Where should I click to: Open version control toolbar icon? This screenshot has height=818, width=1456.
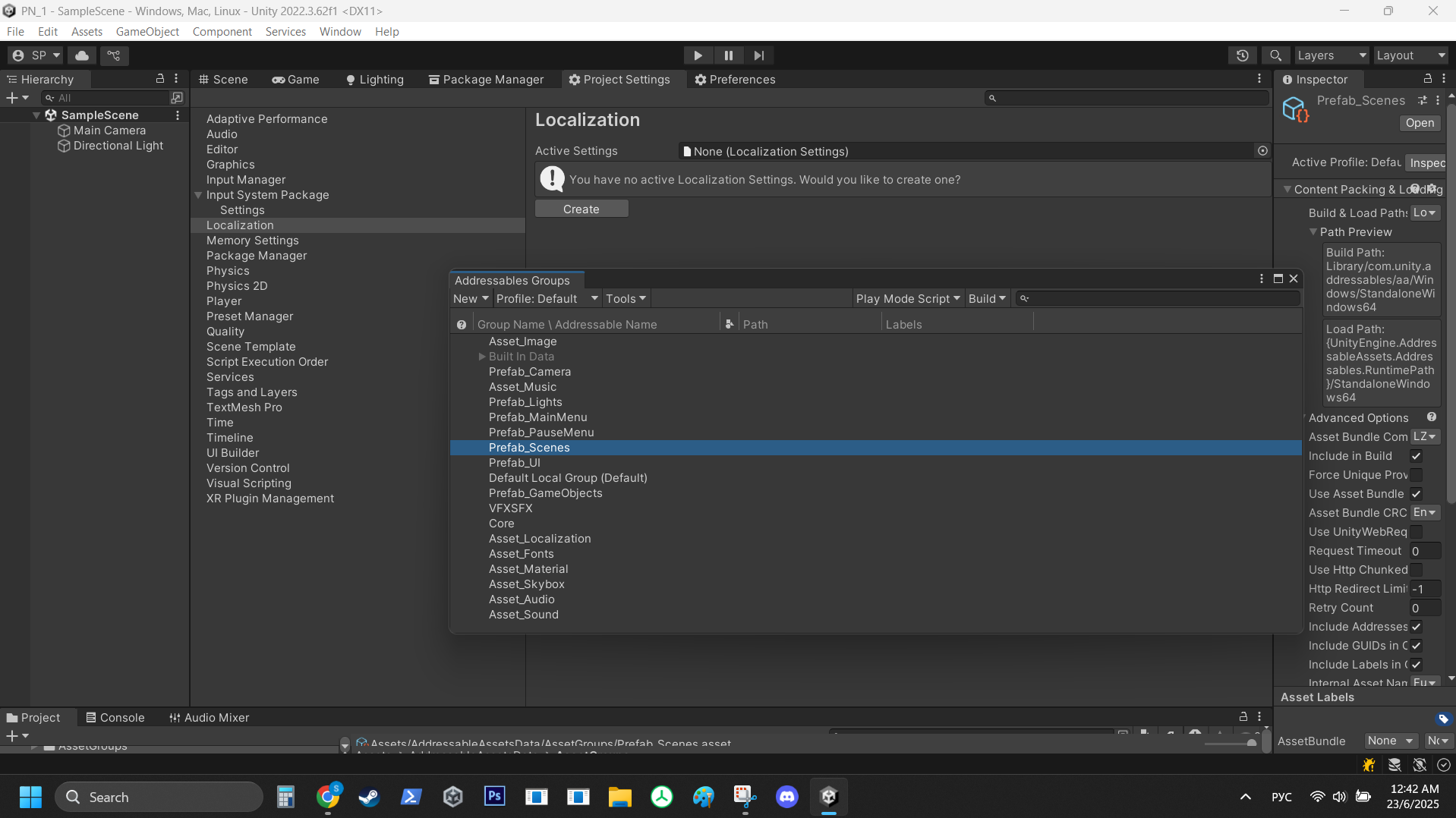point(114,55)
